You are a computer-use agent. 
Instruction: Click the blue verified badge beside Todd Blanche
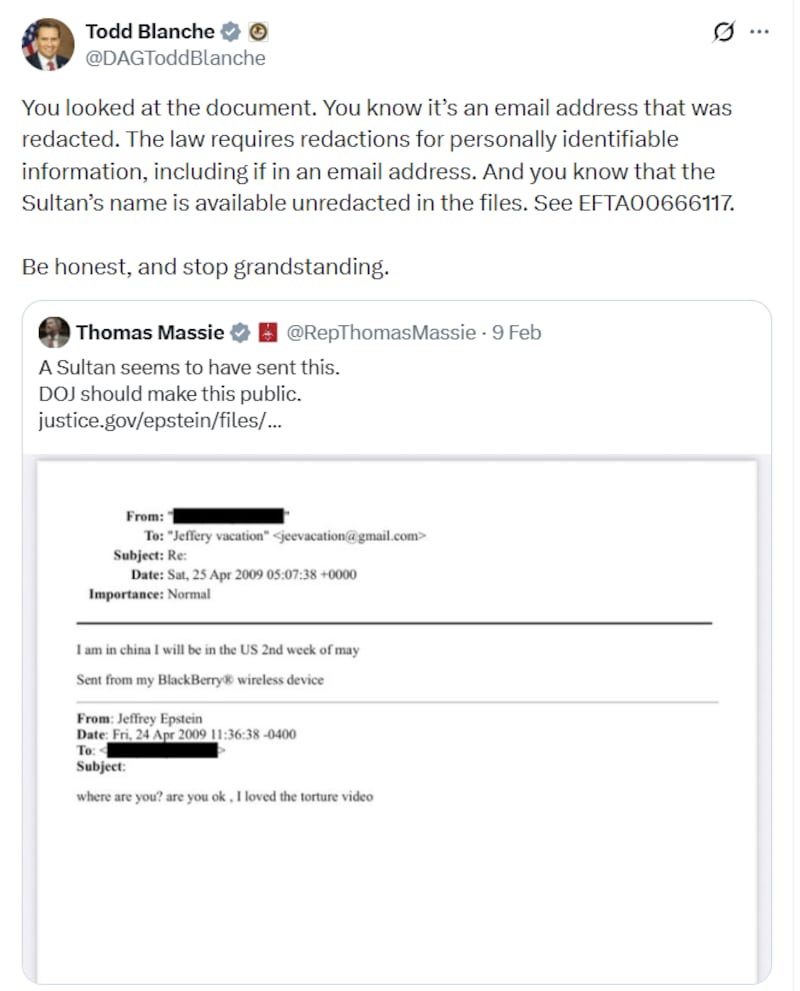coord(231,32)
